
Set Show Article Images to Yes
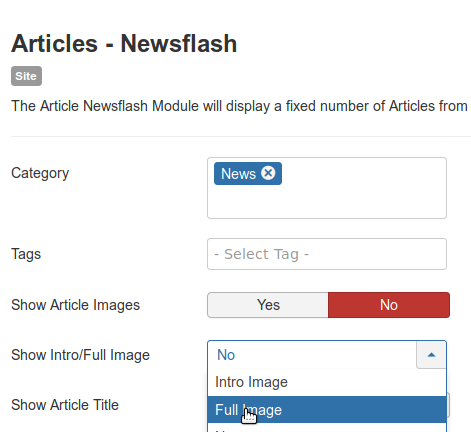click(268, 305)
